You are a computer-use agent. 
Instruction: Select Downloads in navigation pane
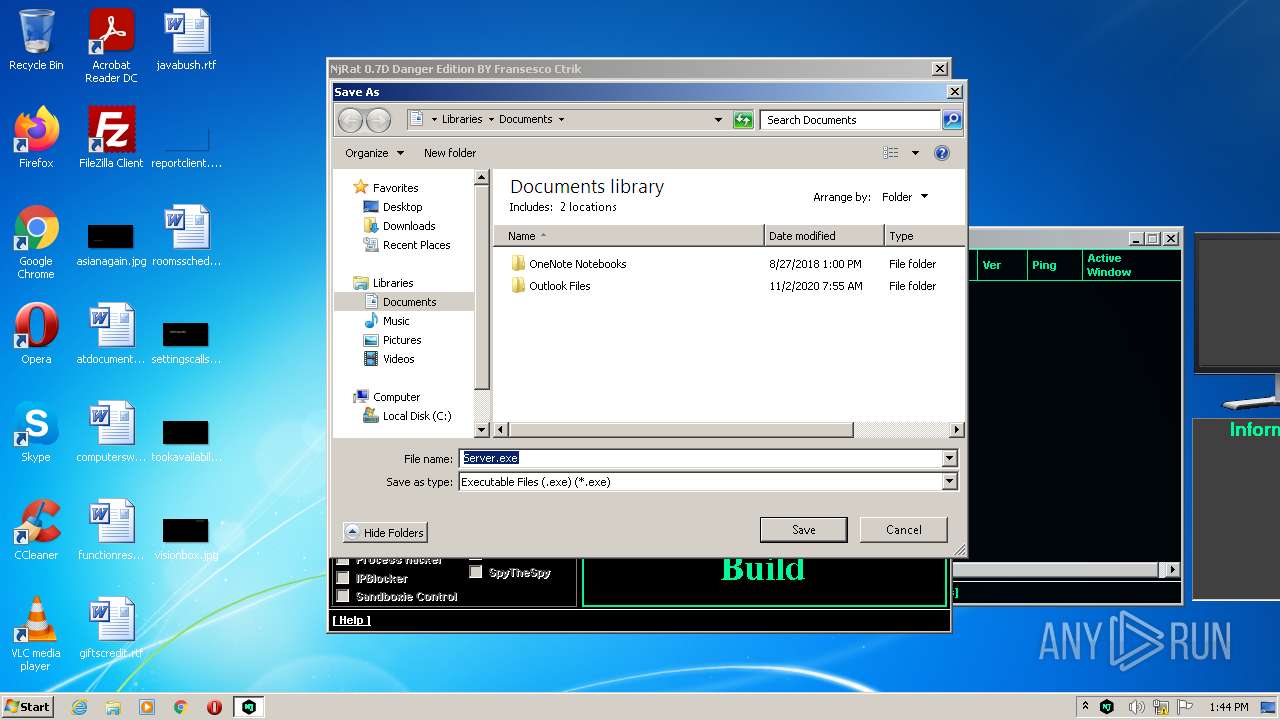[x=409, y=226]
